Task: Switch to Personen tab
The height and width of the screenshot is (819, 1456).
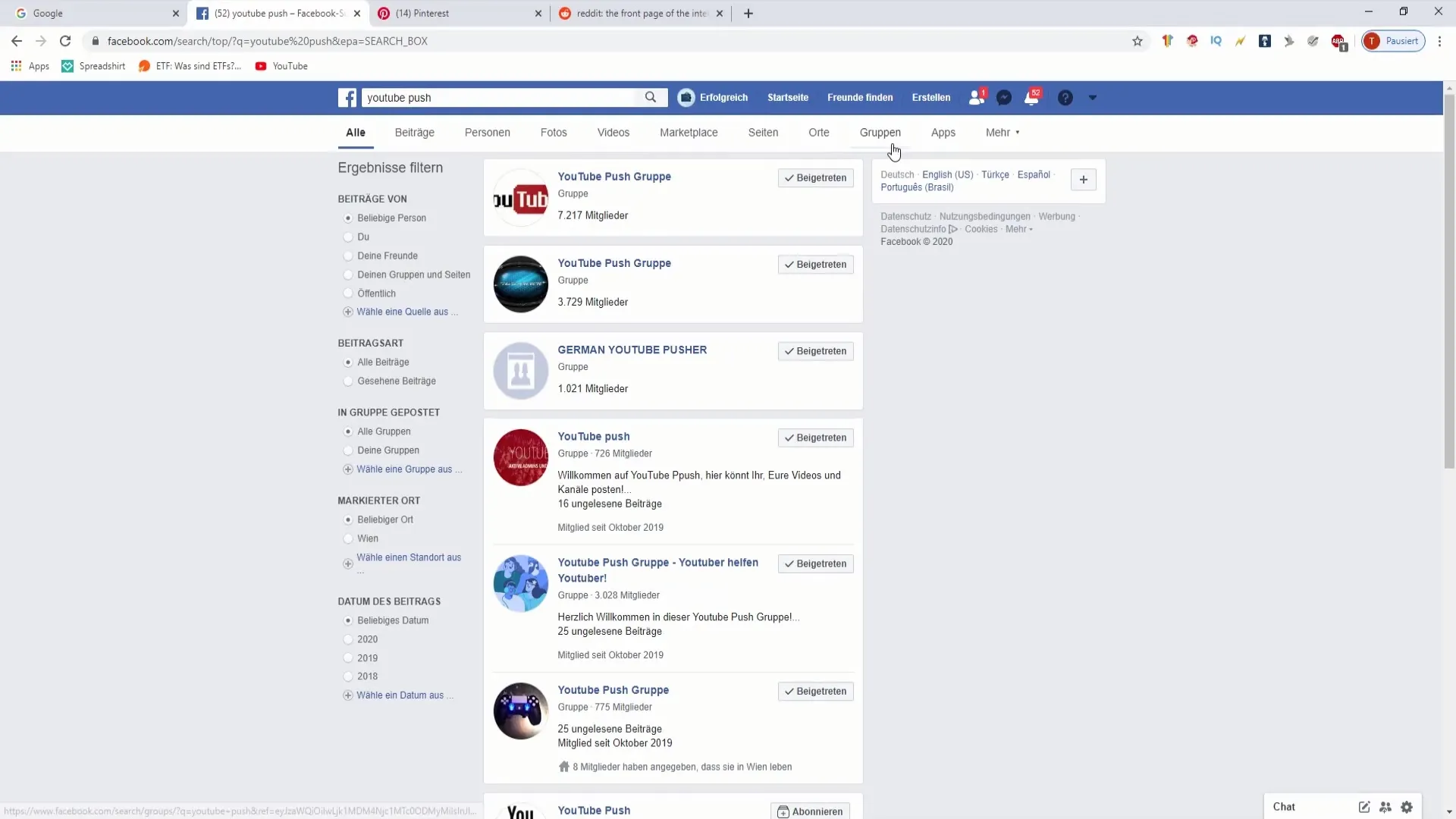Action: point(488,133)
